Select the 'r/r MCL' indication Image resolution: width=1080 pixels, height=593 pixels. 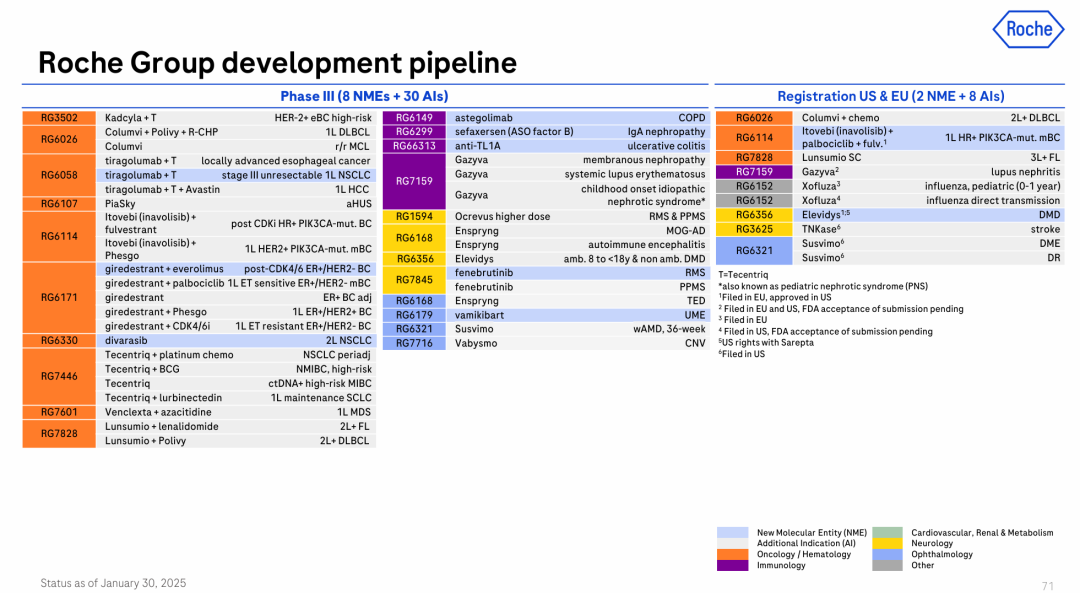[x=353, y=147]
